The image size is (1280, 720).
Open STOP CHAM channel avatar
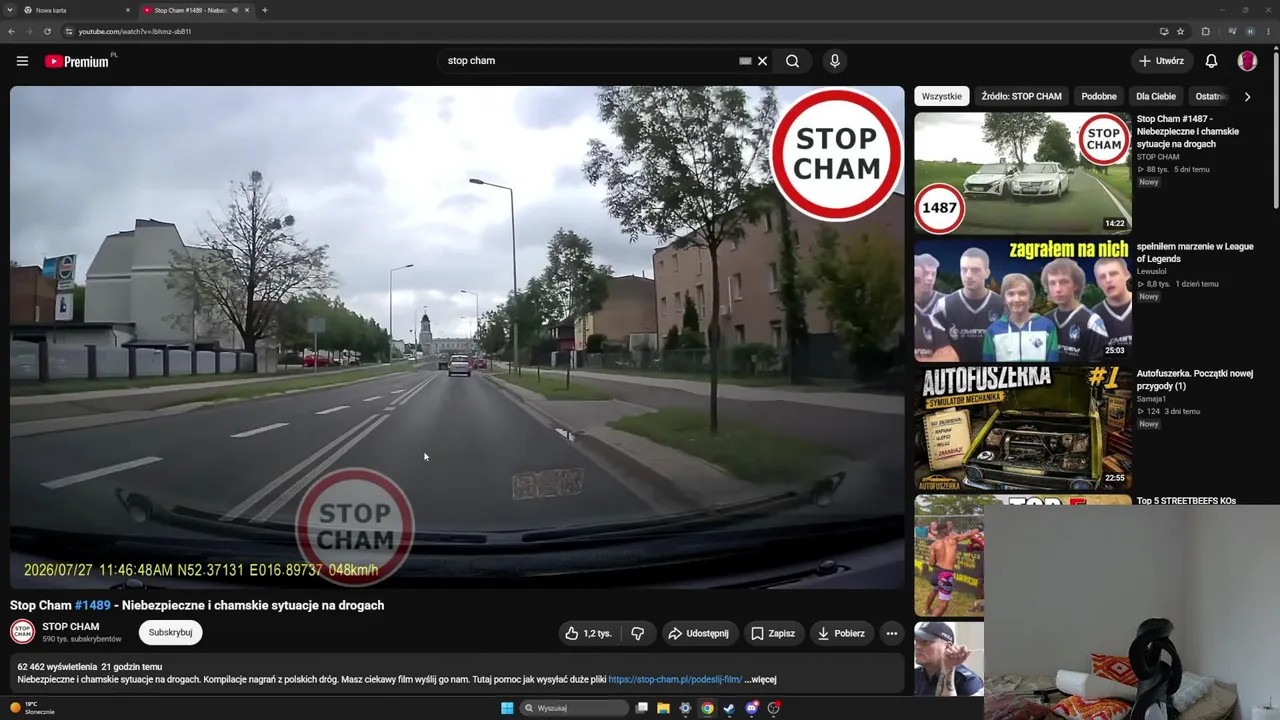(22, 632)
